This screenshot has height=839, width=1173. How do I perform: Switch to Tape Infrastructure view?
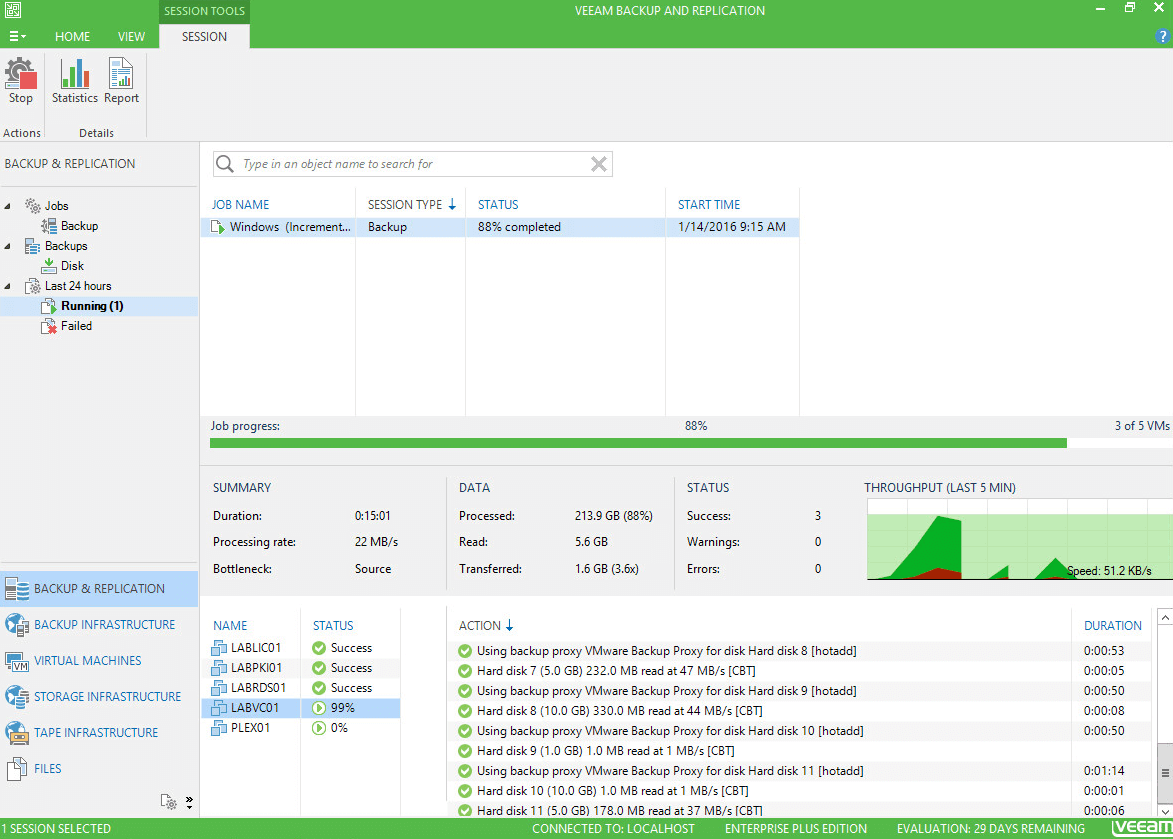click(x=96, y=733)
